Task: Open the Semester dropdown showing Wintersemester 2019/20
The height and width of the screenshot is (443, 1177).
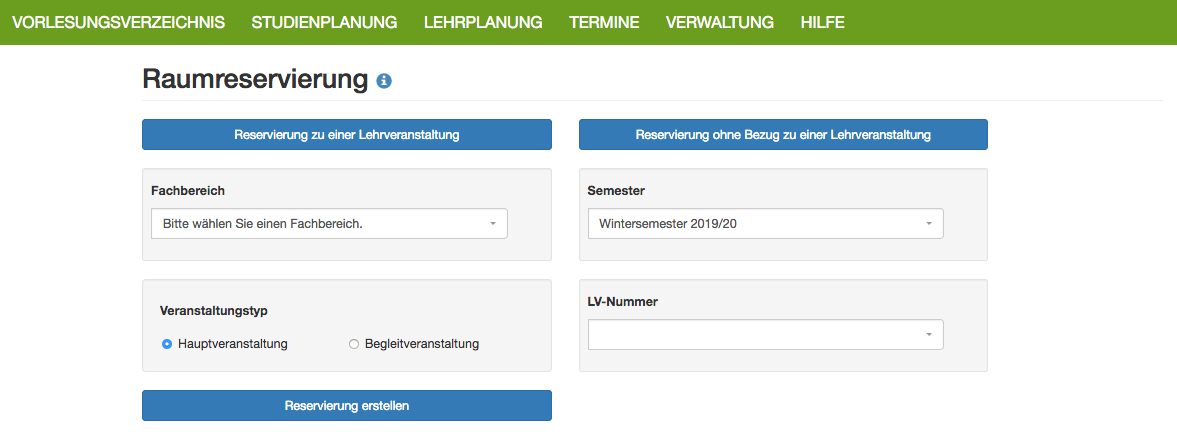Action: point(766,224)
